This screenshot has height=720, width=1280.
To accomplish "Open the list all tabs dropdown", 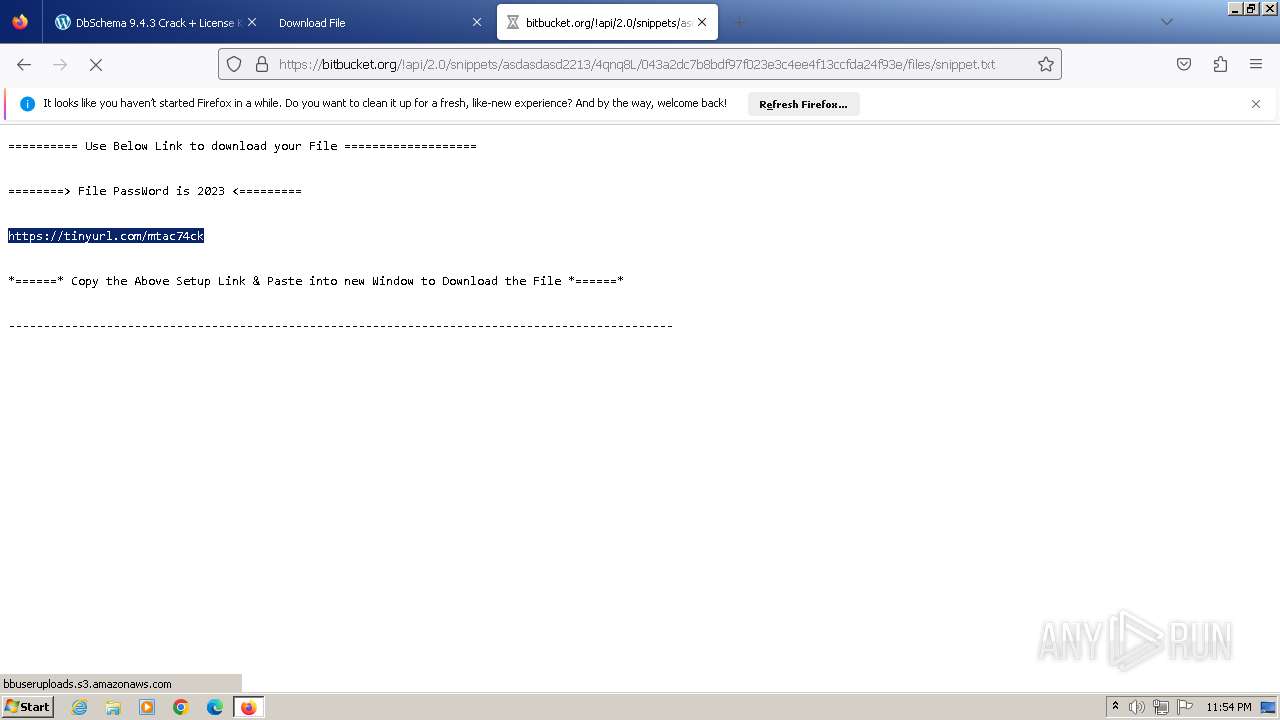I will click(x=1166, y=22).
